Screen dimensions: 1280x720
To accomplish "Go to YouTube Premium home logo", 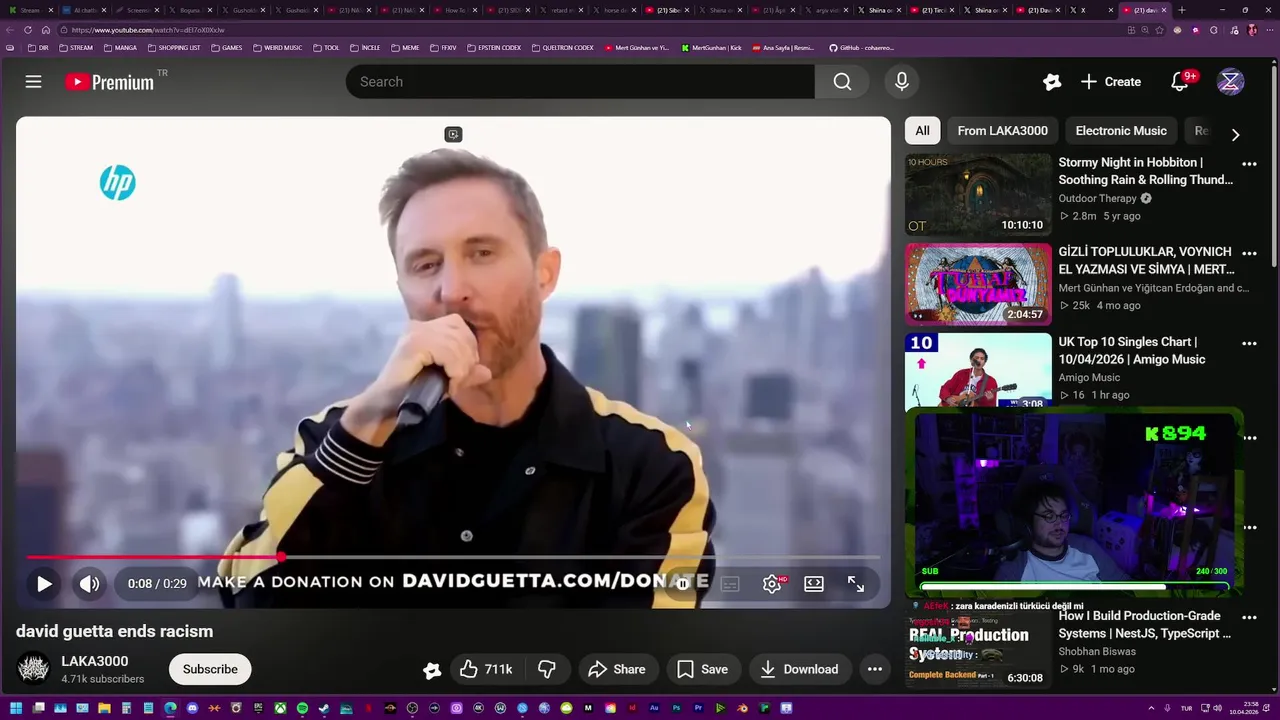I will [110, 82].
